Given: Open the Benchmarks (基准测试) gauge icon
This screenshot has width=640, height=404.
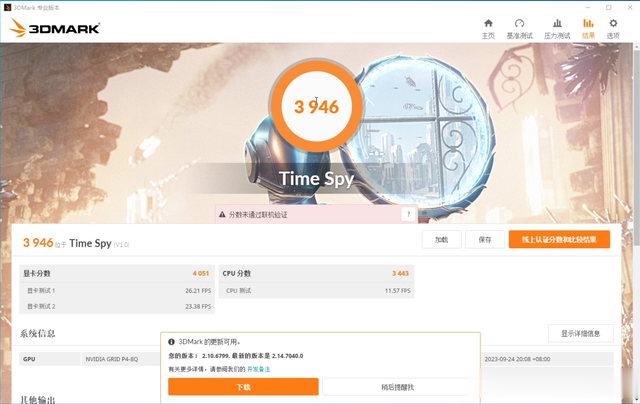Looking at the screenshot, I should (x=519, y=24).
